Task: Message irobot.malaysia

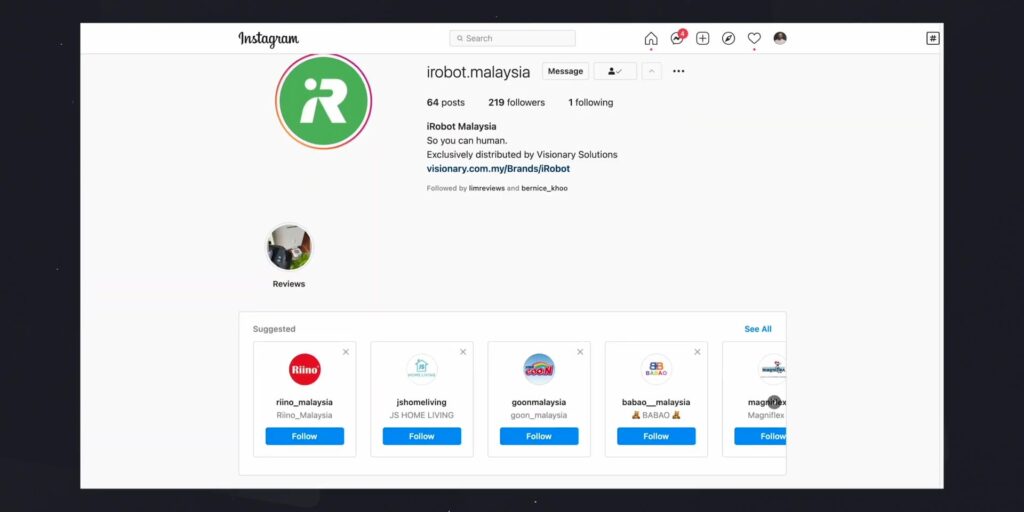Action: click(566, 71)
